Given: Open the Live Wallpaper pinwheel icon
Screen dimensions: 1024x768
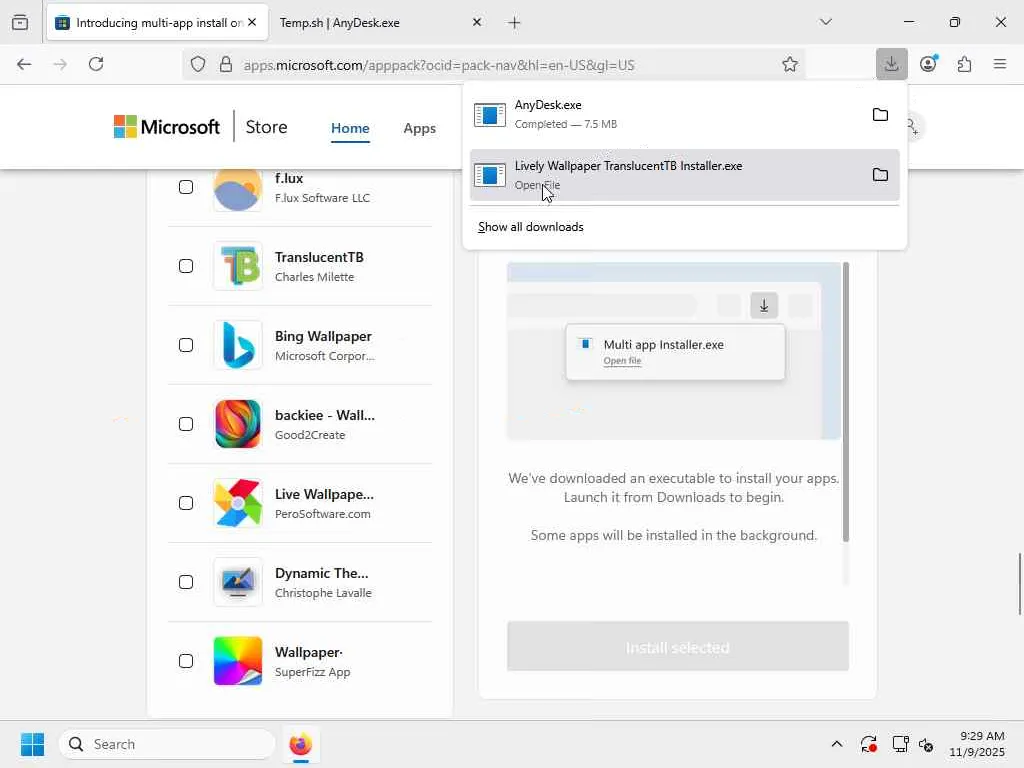Looking at the screenshot, I should 238,503.
